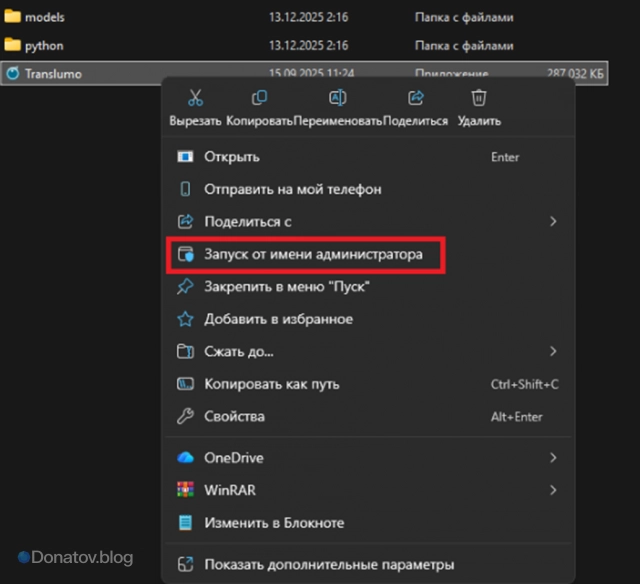This screenshot has height=584, width=640.
Task: Click the Папка с файлами type for python
Action: (x=464, y=45)
